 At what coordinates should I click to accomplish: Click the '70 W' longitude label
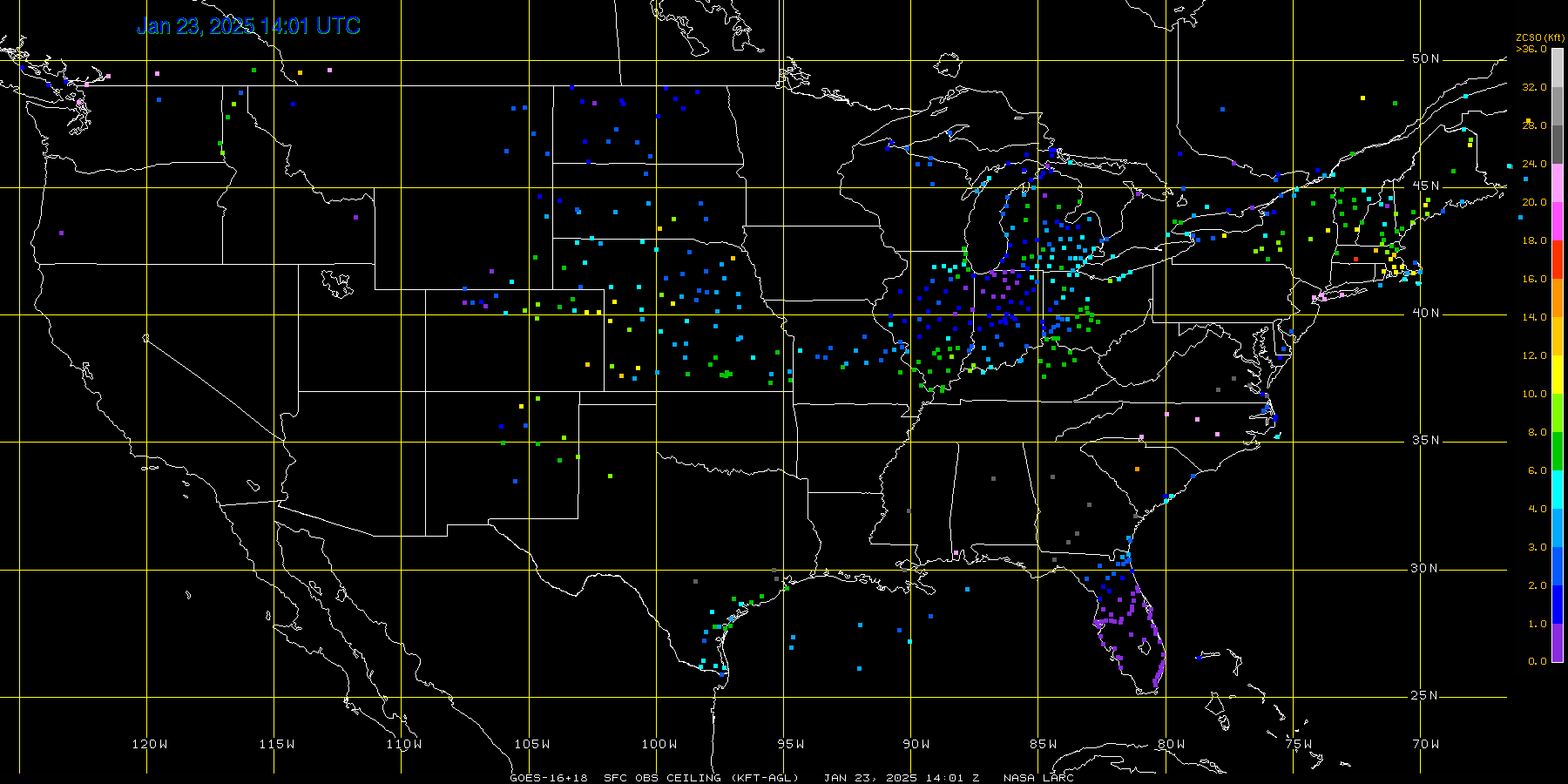[1425, 744]
